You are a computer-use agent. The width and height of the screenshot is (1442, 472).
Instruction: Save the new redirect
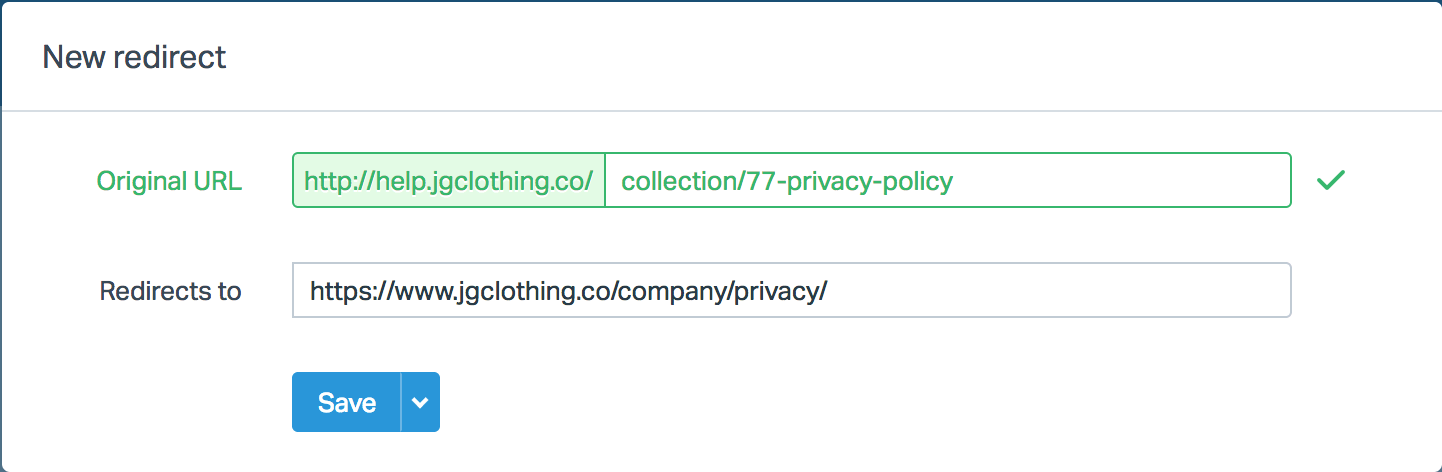(x=347, y=402)
